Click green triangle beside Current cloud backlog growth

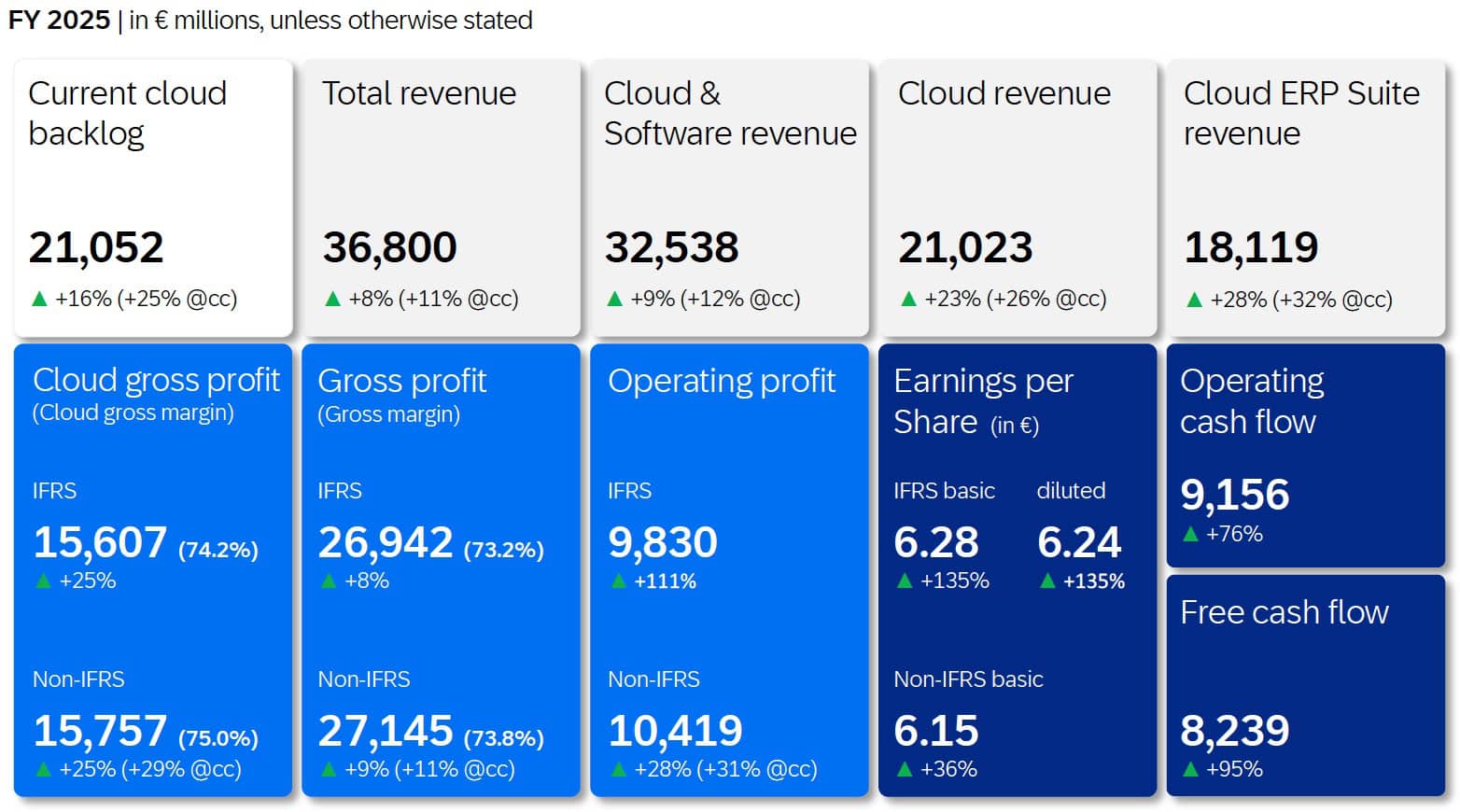click(39, 300)
